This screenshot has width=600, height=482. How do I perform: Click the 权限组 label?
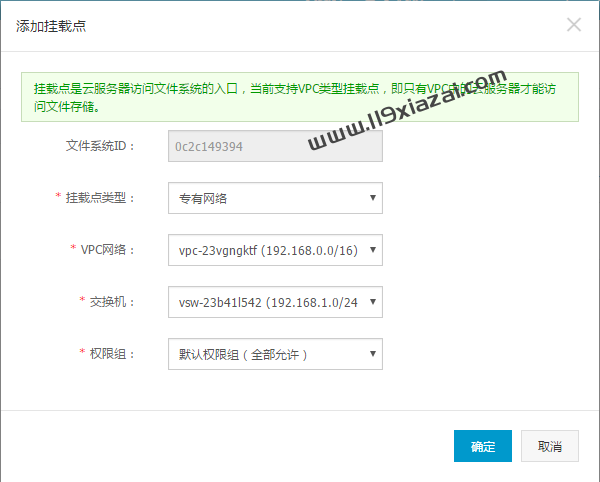(112, 354)
